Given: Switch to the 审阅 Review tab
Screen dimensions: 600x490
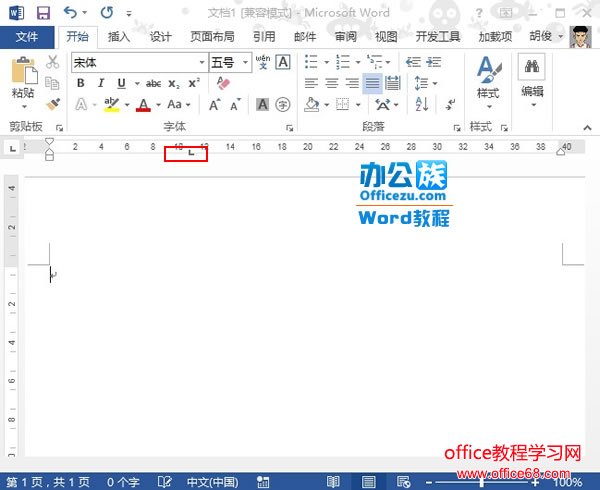Looking at the screenshot, I should point(346,37).
